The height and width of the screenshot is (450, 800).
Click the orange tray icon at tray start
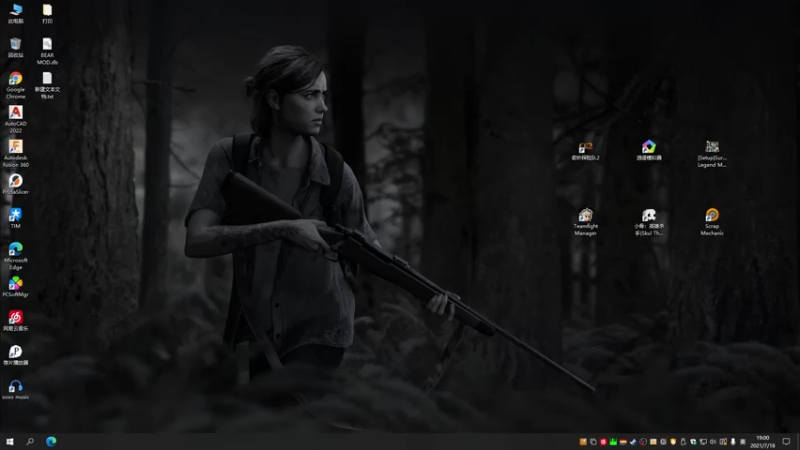(583, 442)
